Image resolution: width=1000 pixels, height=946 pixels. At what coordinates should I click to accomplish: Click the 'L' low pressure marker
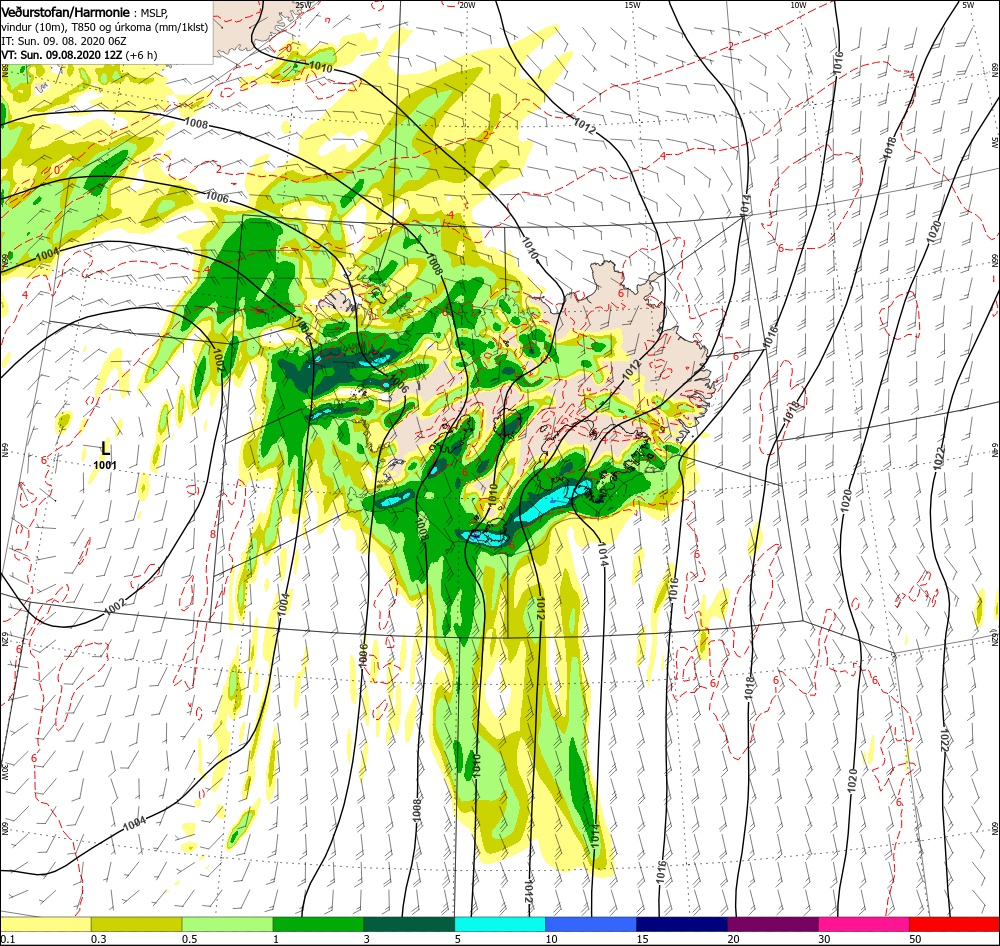point(106,448)
